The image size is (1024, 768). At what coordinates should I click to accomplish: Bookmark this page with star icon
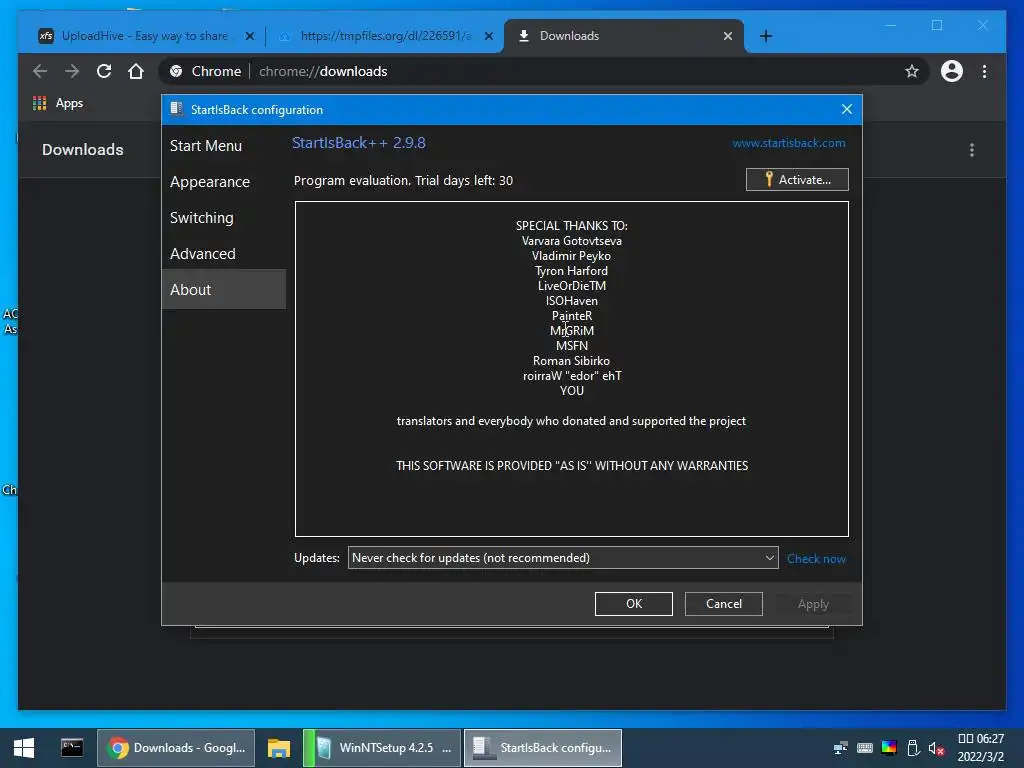(912, 71)
